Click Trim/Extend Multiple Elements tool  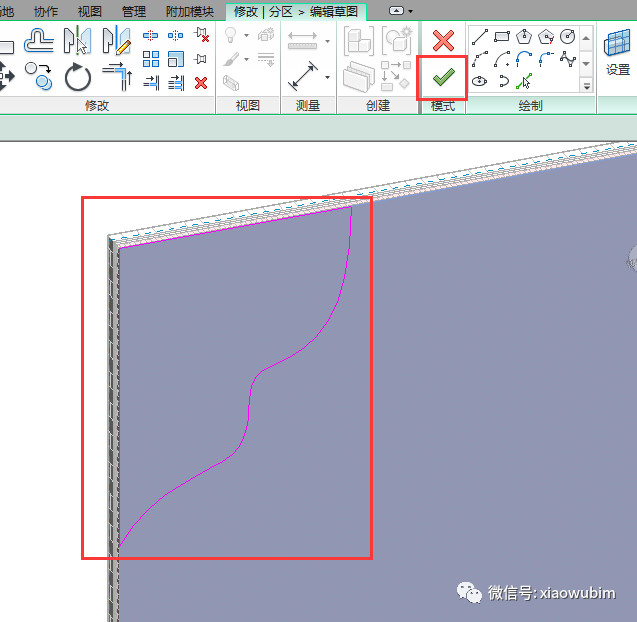pos(176,83)
